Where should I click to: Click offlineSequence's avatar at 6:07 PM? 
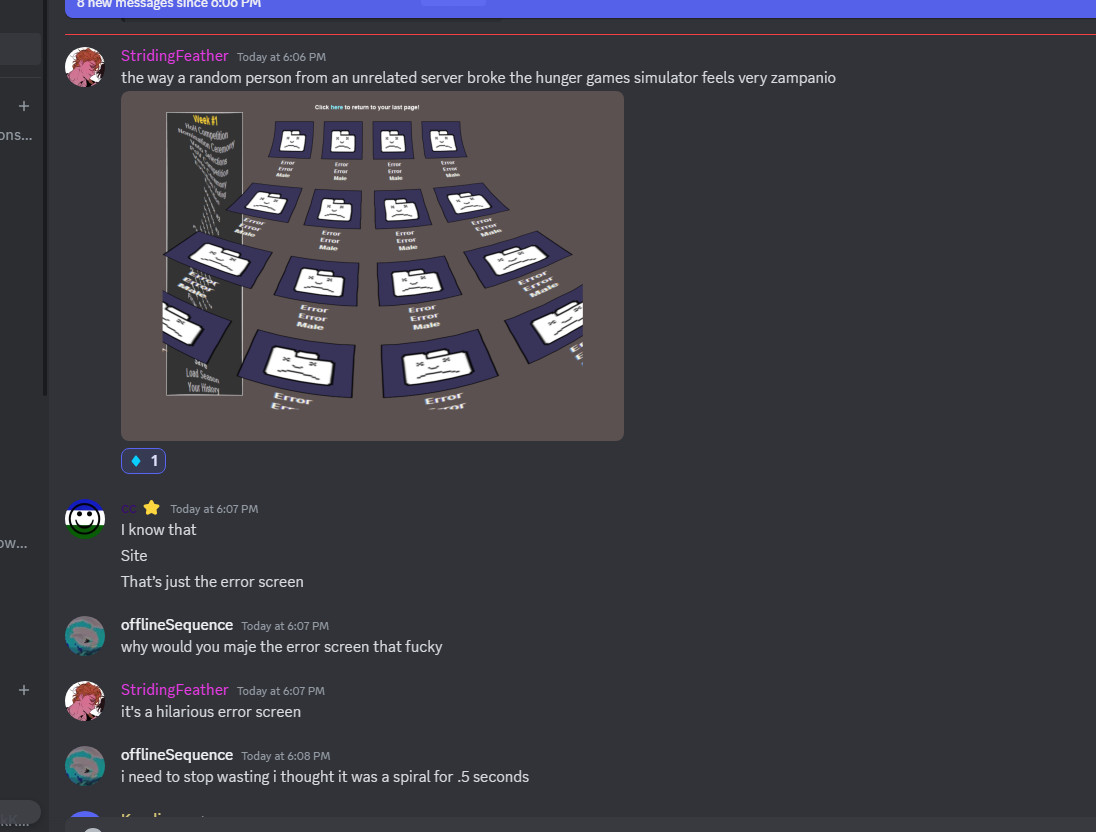pos(85,636)
